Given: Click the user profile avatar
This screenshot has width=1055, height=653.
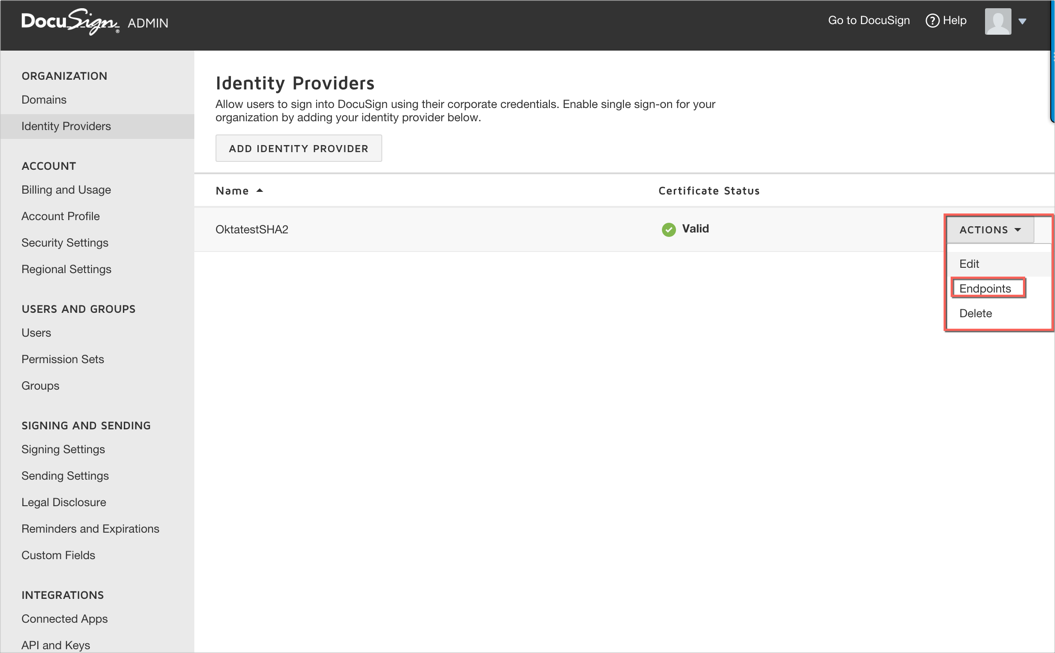Looking at the screenshot, I should pos(997,21).
